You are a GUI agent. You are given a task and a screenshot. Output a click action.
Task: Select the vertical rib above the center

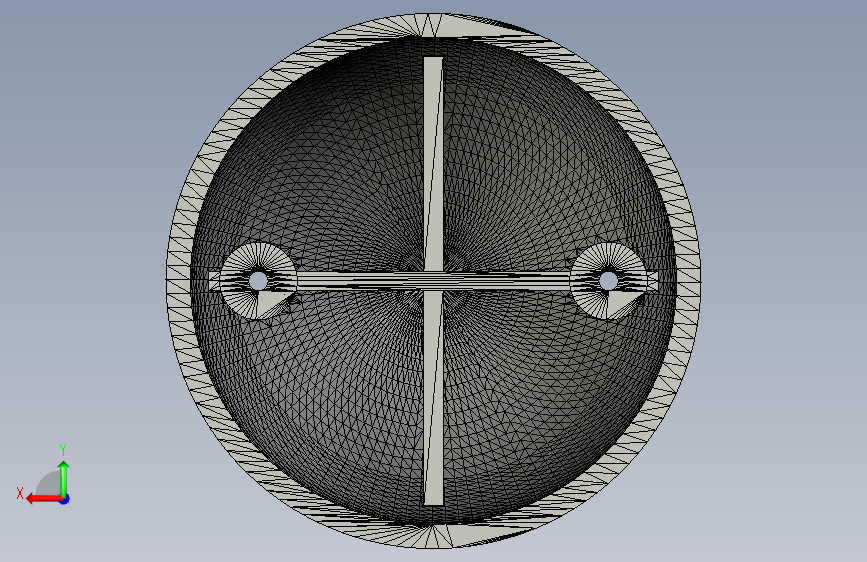[434, 164]
